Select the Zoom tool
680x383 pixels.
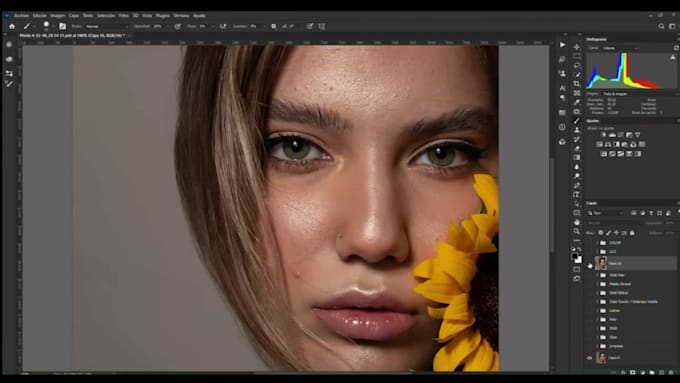pyautogui.click(x=576, y=231)
